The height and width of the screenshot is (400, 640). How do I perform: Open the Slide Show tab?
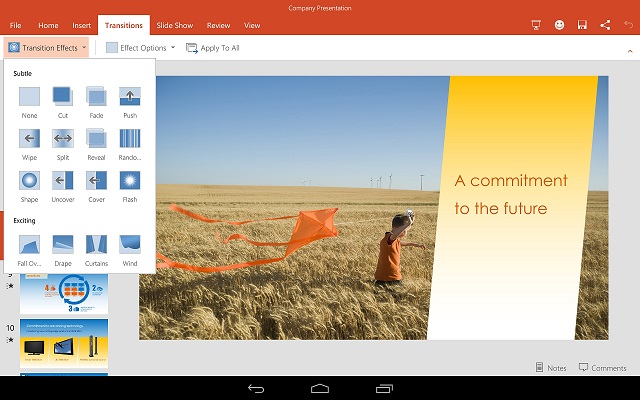click(174, 25)
